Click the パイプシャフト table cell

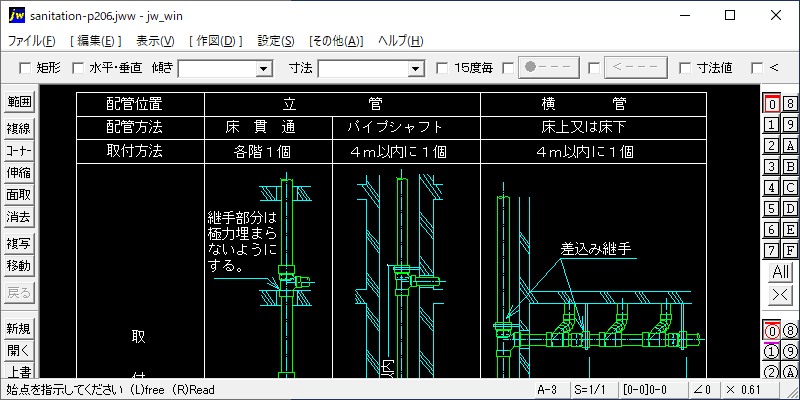click(x=406, y=128)
